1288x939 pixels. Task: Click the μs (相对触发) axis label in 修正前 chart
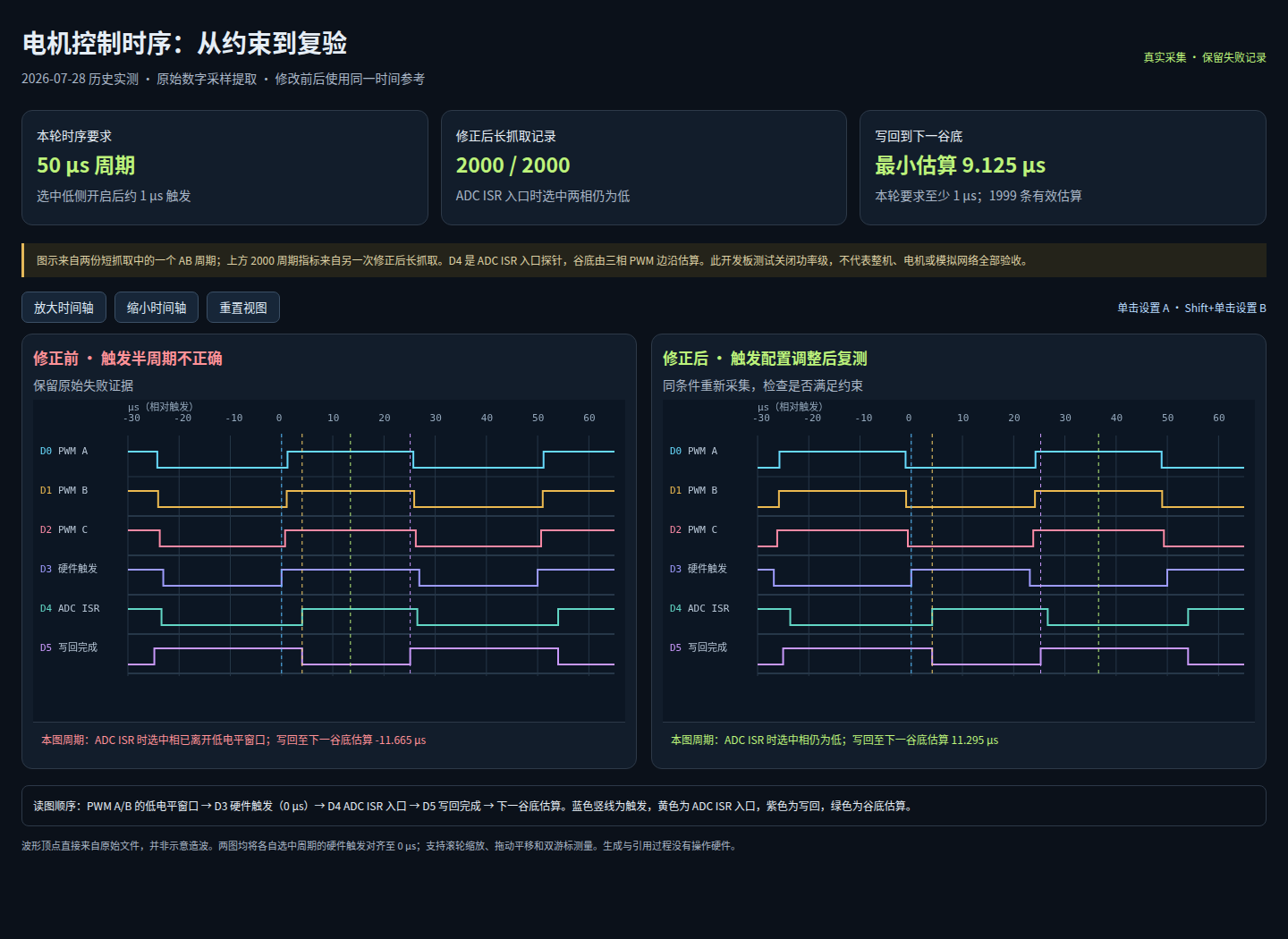(161, 407)
